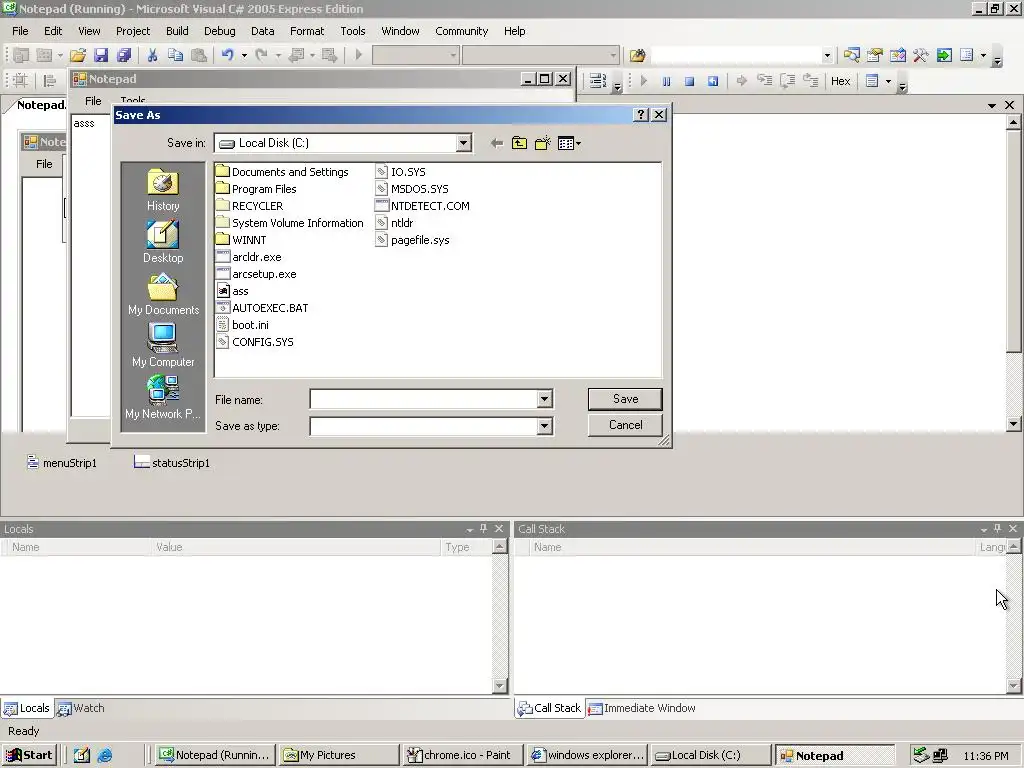Expand the Save as type dropdown arrow
The width and height of the screenshot is (1024, 768).
(544, 426)
